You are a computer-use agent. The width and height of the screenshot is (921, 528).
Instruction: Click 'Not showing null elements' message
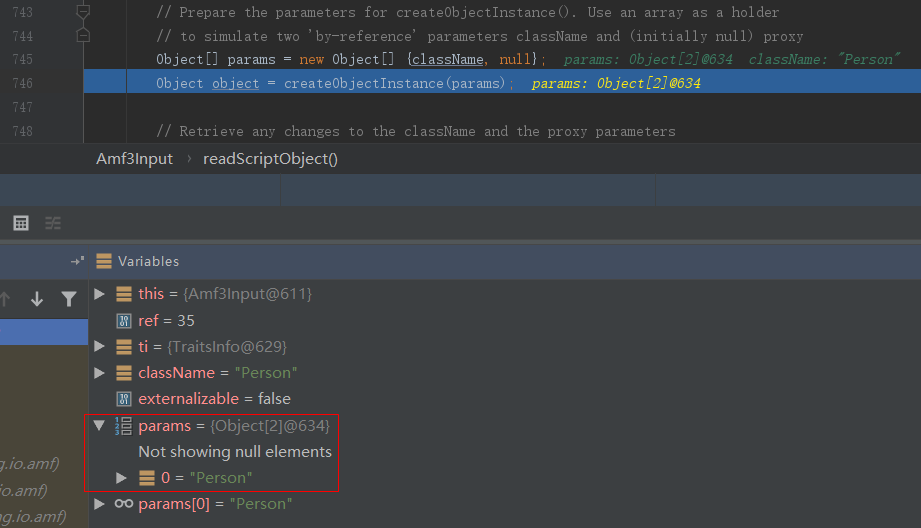[x=235, y=452]
